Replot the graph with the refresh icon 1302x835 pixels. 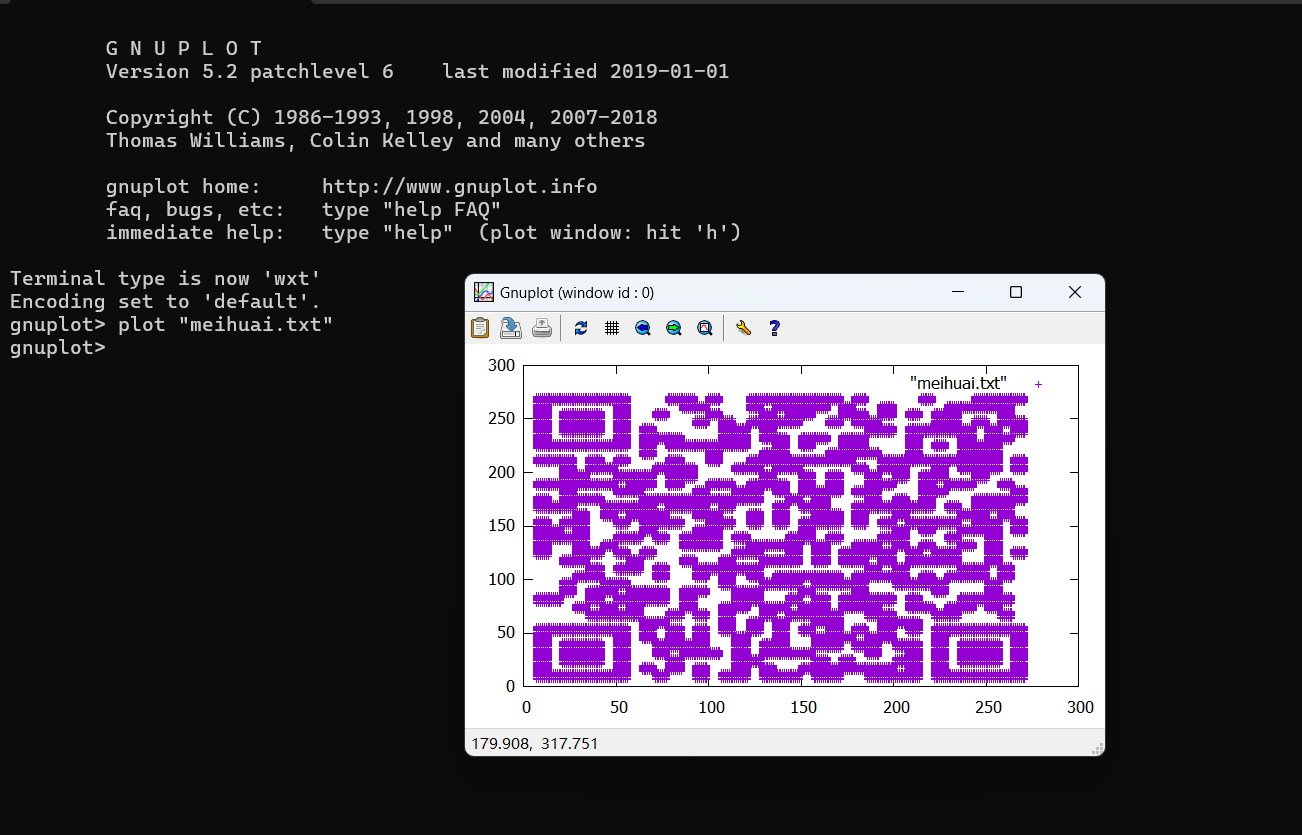581,327
